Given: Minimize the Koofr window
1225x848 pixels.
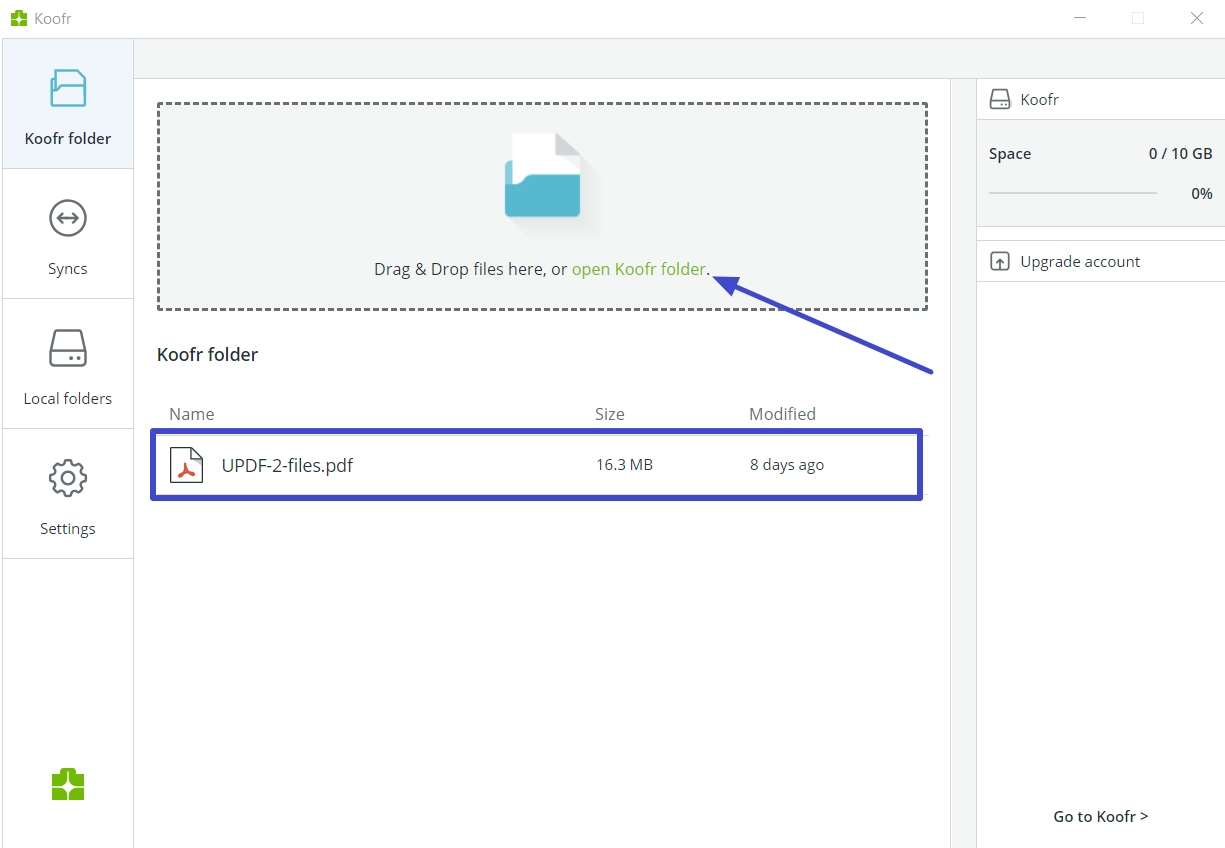Looking at the screenshot, I should pyautogui.click(x=1080, y=18).
